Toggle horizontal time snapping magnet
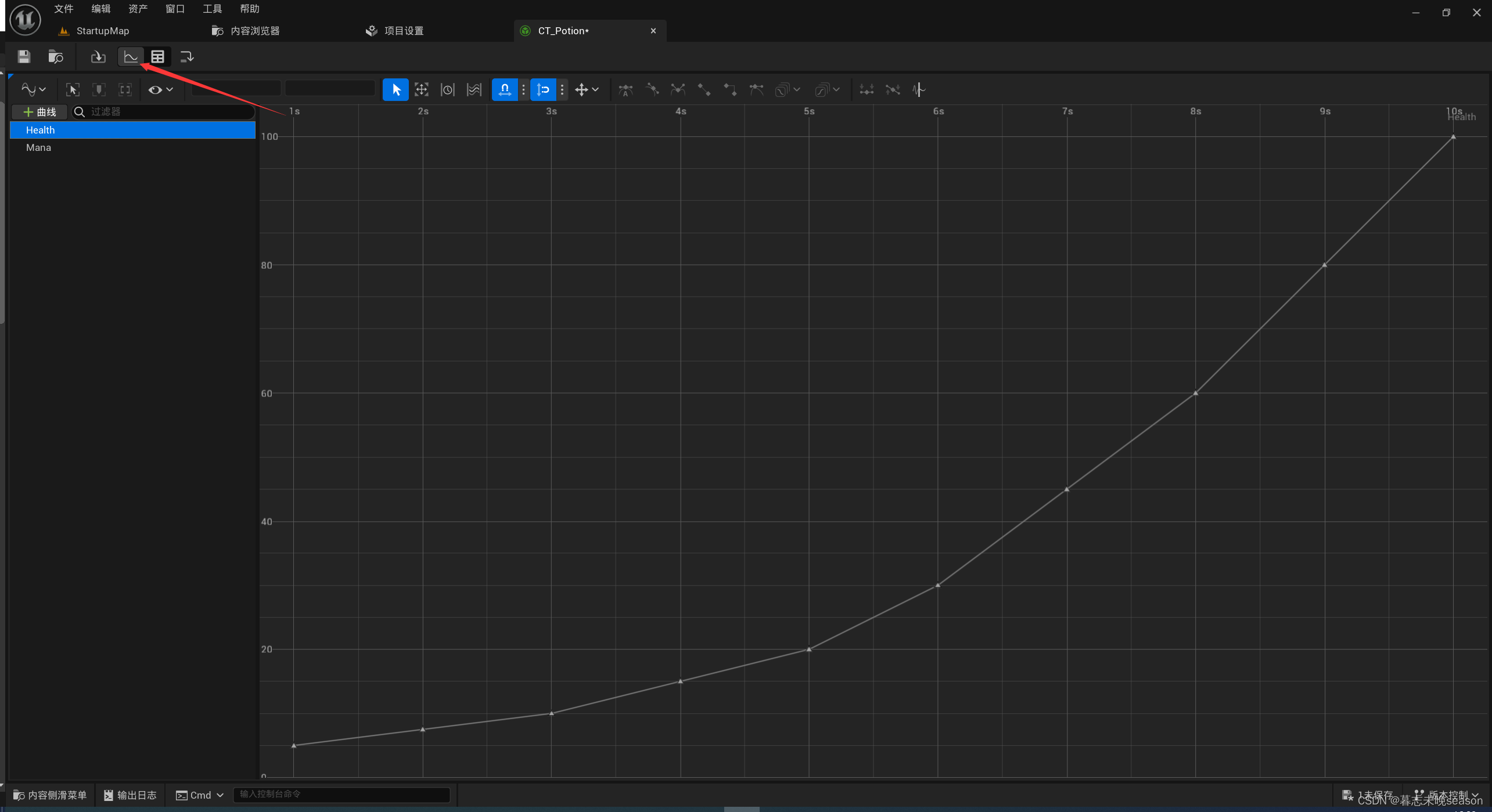Screen dimensions: 1492x812 pos(504,89)
